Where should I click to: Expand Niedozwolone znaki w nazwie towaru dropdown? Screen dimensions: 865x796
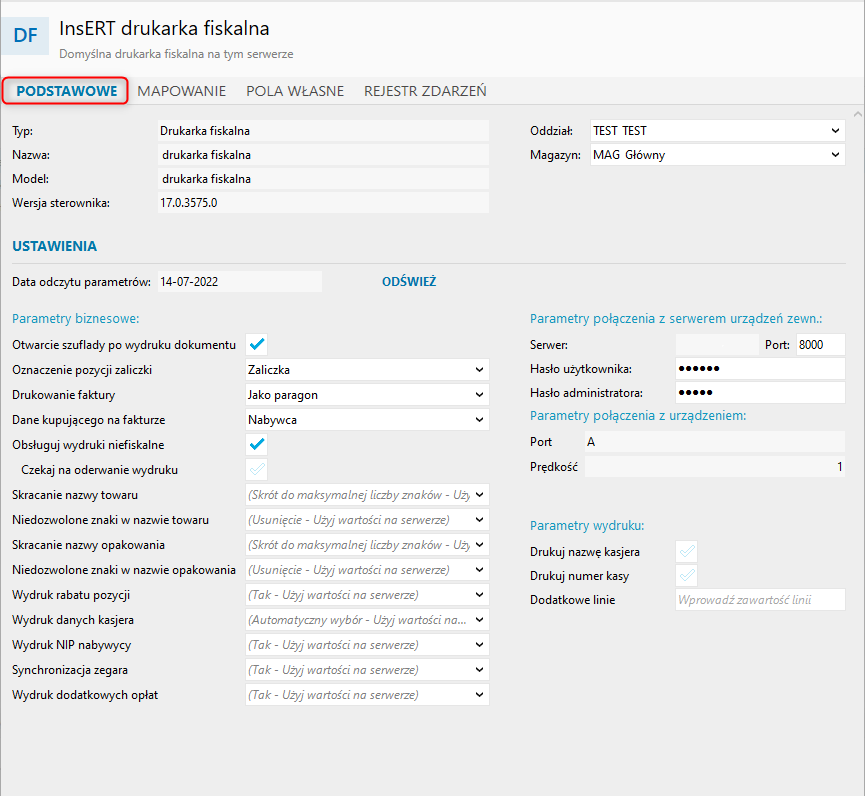[367, 520]
